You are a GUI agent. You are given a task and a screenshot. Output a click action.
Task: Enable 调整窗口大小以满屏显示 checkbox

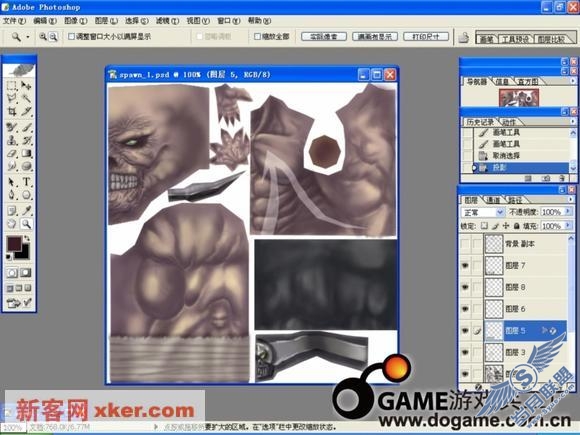click(x=72, y=36)
